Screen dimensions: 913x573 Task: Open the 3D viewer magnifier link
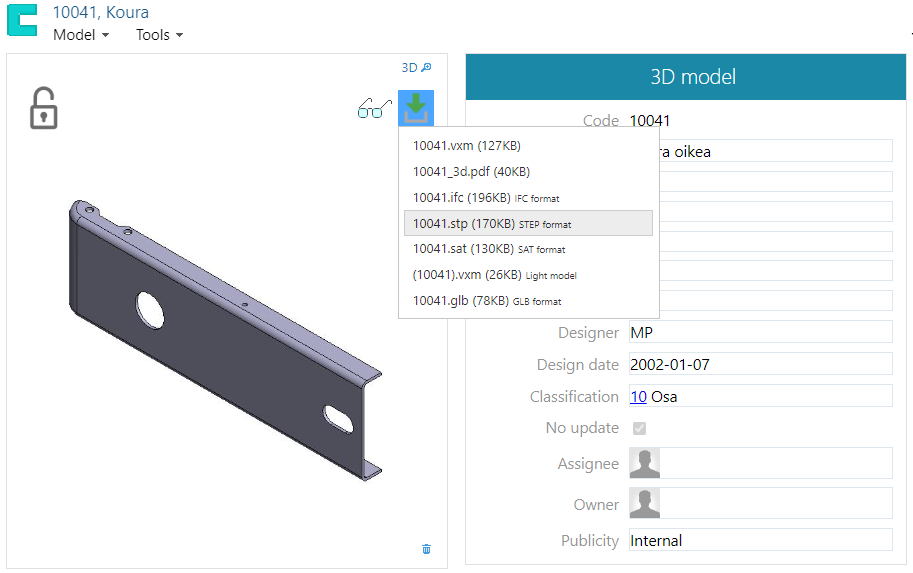click(x=416, y=68)
